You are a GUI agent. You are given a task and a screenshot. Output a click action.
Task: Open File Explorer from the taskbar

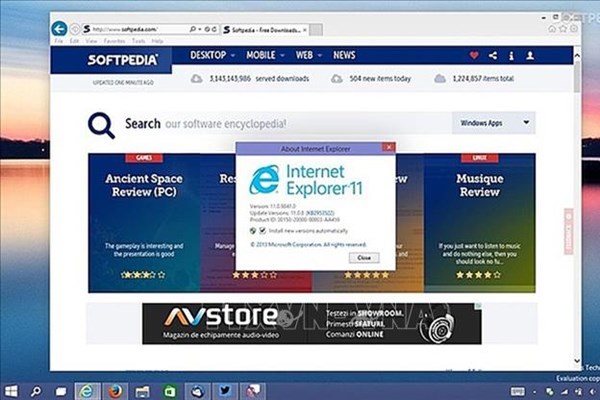(x=142, y=391)
